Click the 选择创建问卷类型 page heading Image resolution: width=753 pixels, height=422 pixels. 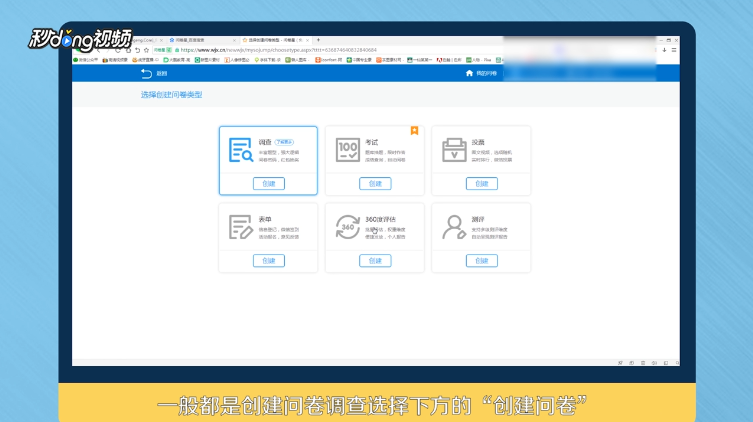tap(171, 95)
